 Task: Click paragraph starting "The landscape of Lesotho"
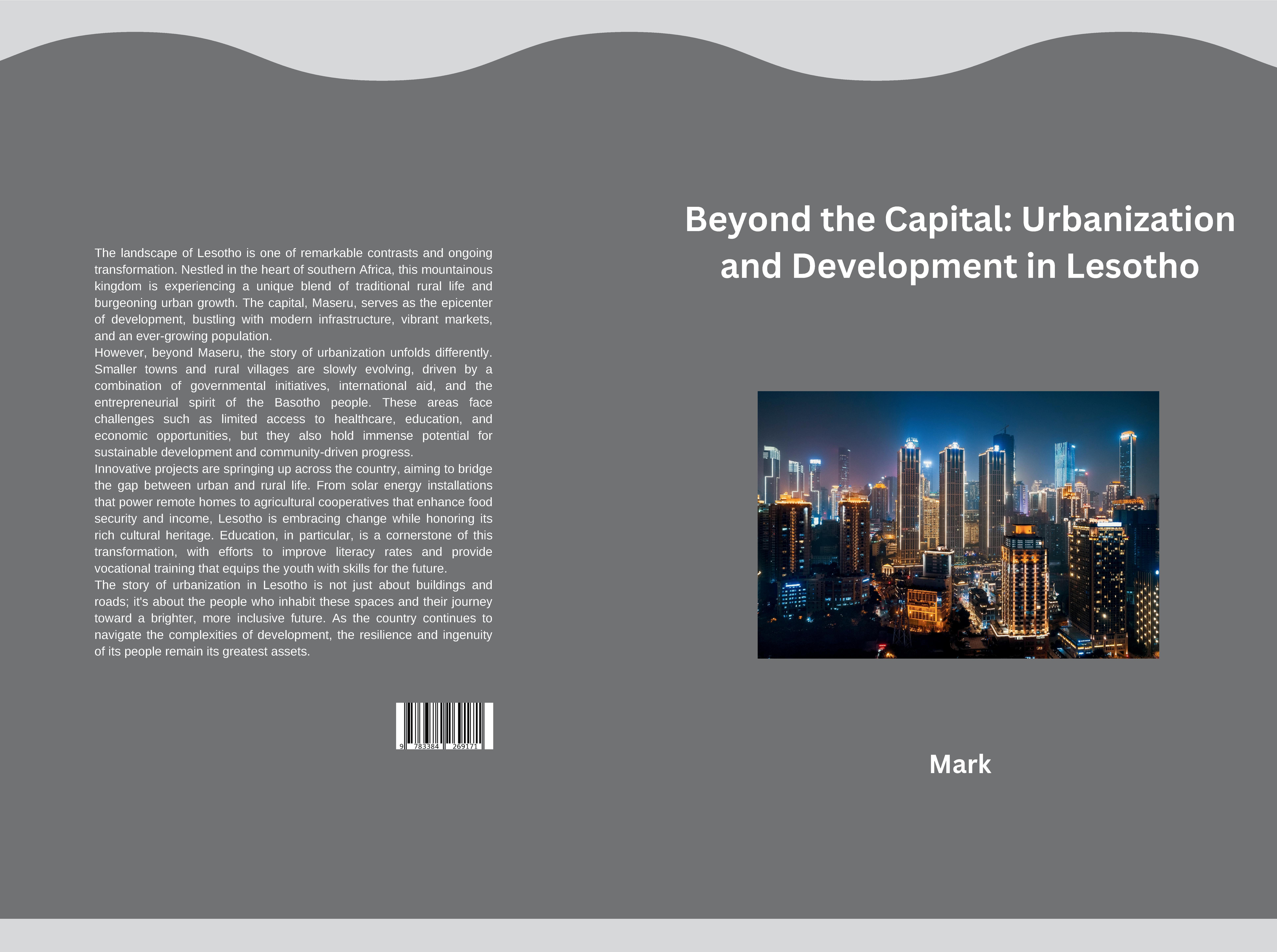(x=293, y=295)
